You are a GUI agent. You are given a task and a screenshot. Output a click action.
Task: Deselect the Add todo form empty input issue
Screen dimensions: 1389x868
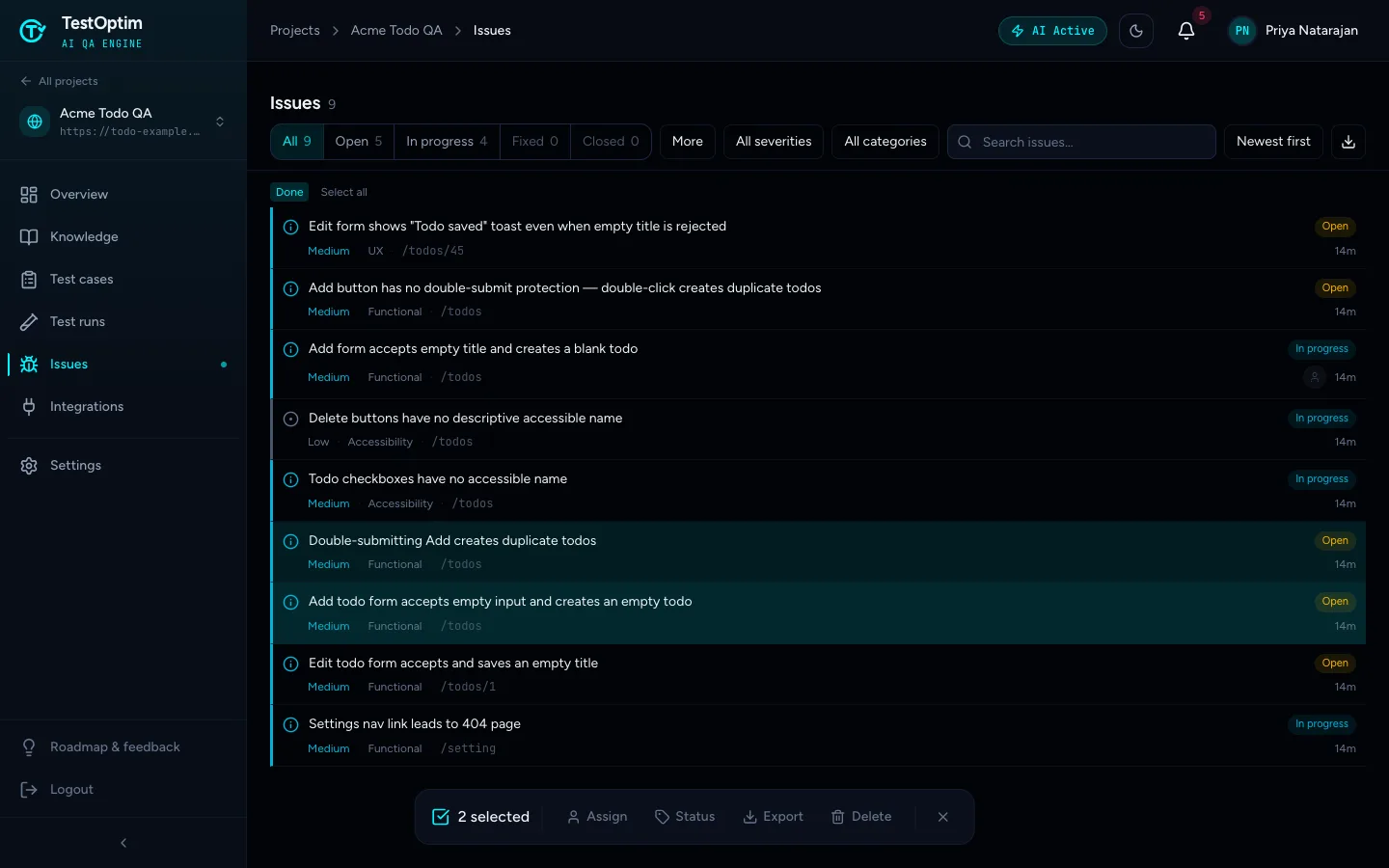(x=818, y=613)
